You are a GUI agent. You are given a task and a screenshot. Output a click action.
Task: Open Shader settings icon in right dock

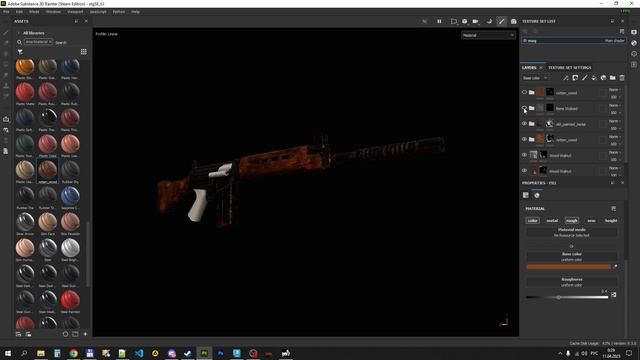point(634,43)
